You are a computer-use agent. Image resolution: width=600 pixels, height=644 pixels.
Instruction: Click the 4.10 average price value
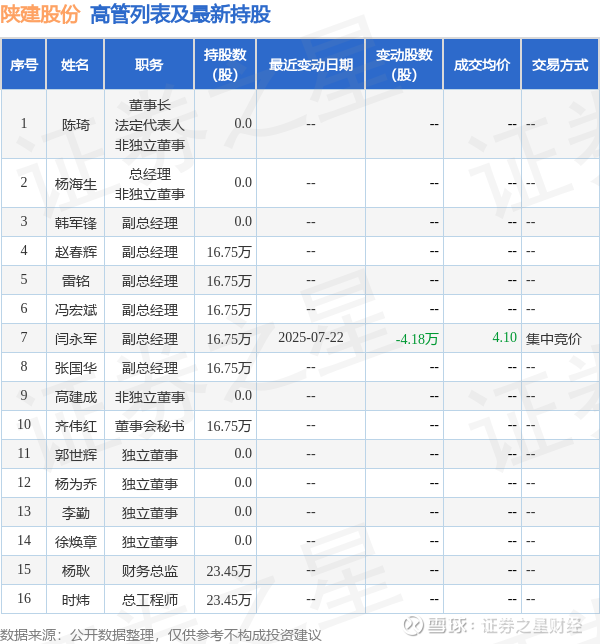(504, 338)
